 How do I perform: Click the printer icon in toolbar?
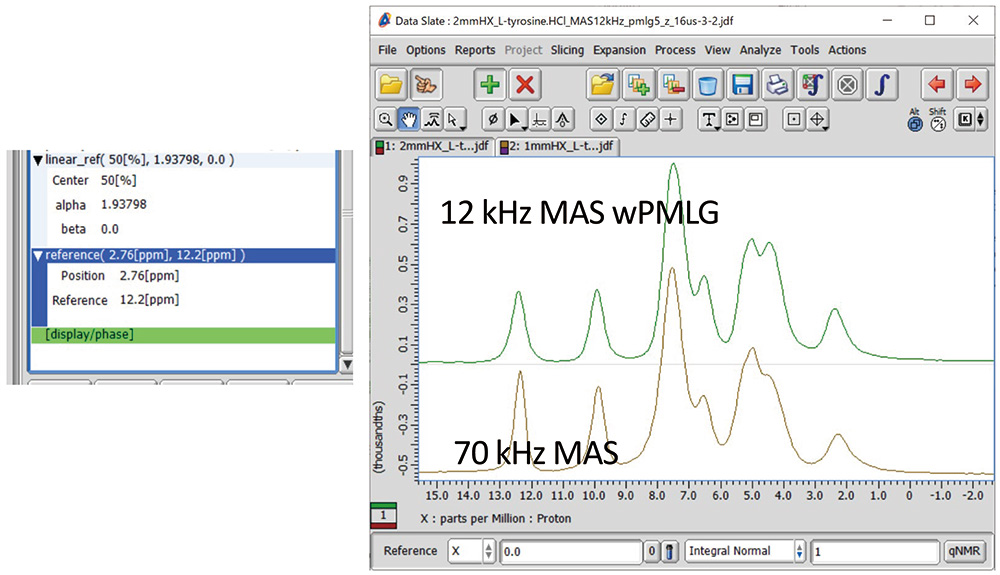point(776,85)
